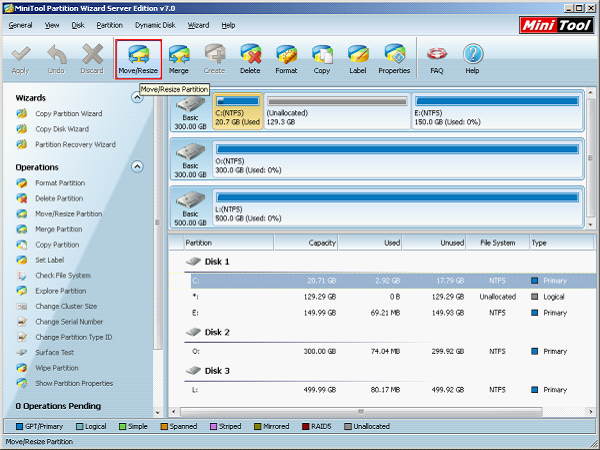
Task: Select O:(NTFS) 300.0 GB disk block
Action: 397,159
